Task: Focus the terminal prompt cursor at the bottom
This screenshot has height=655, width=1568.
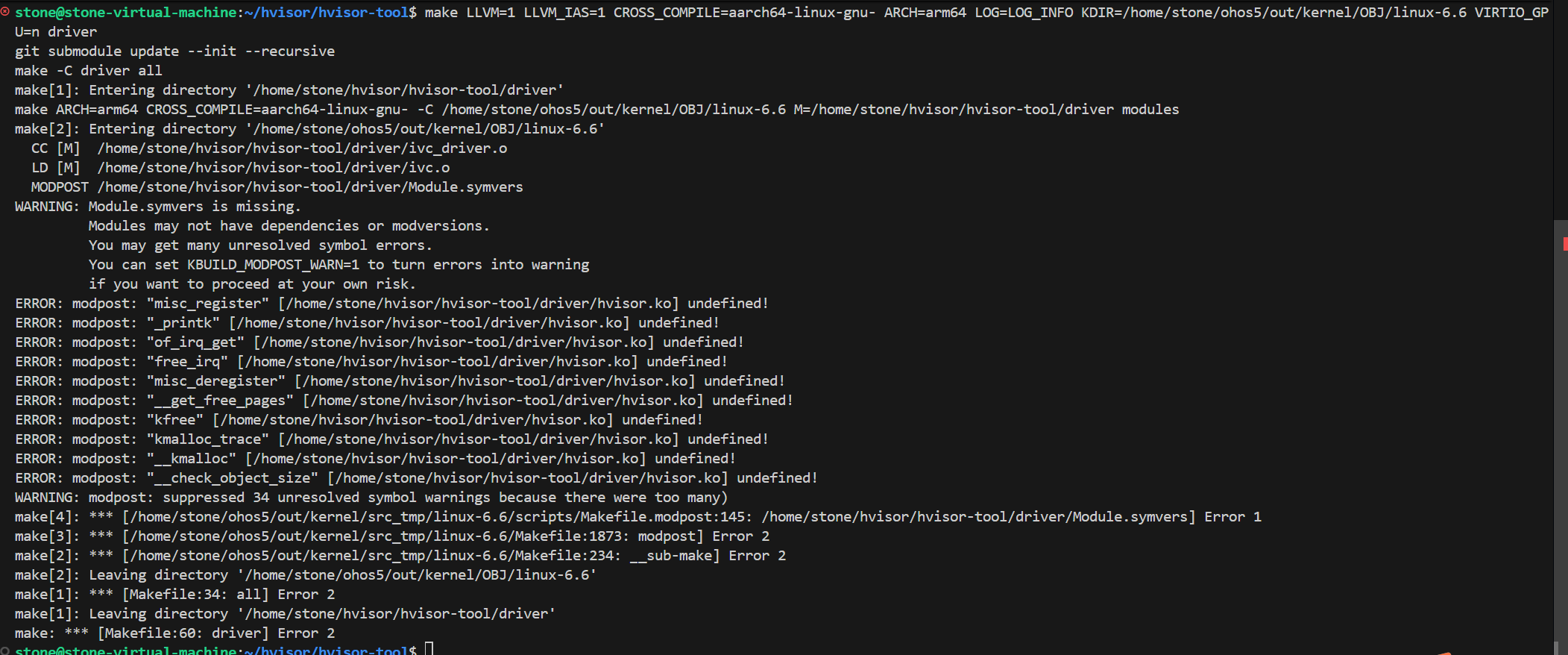Action: [429, 649]
